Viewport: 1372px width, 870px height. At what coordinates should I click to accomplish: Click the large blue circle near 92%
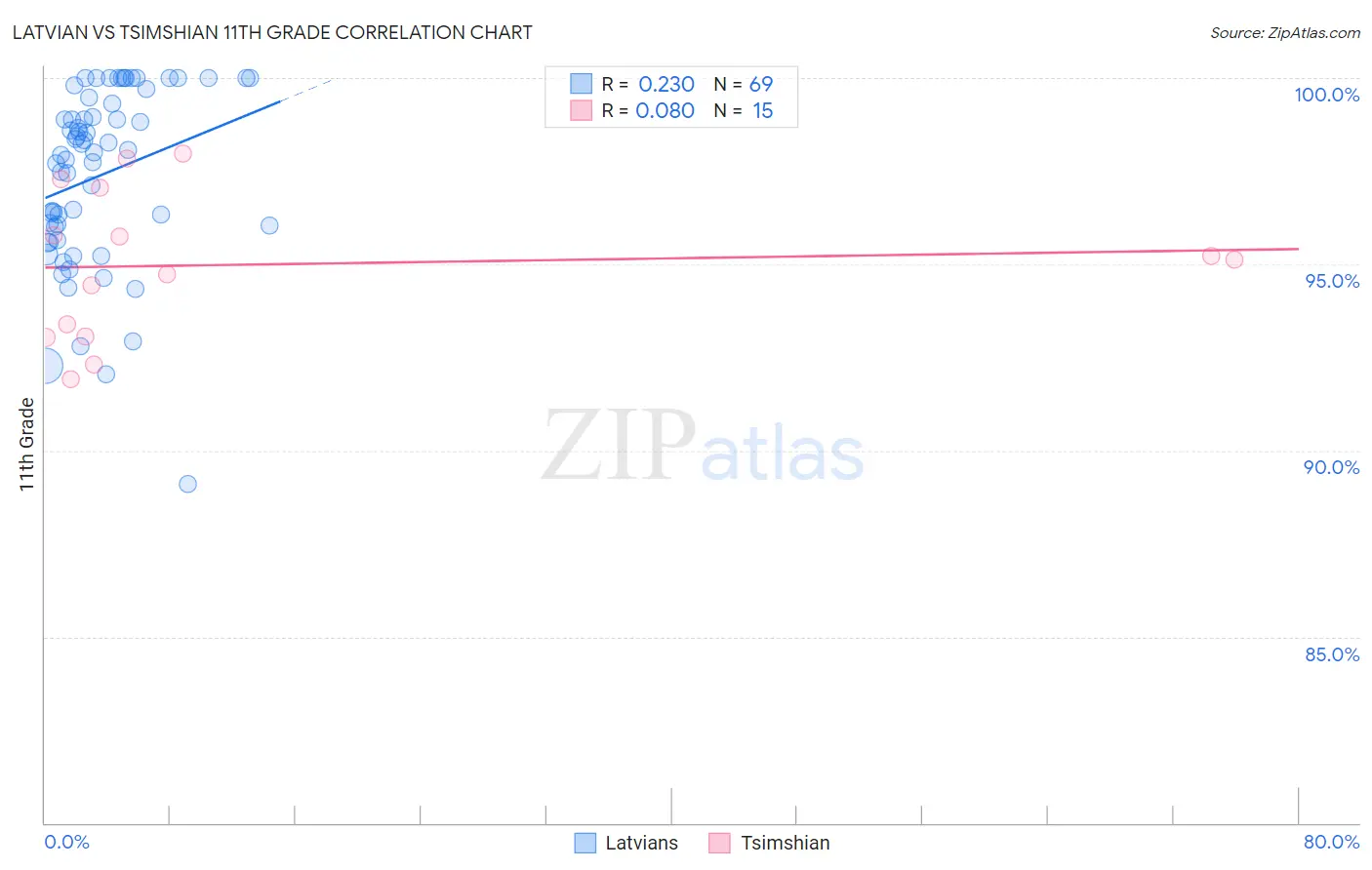pyautogui.click(x=44, y=367)
